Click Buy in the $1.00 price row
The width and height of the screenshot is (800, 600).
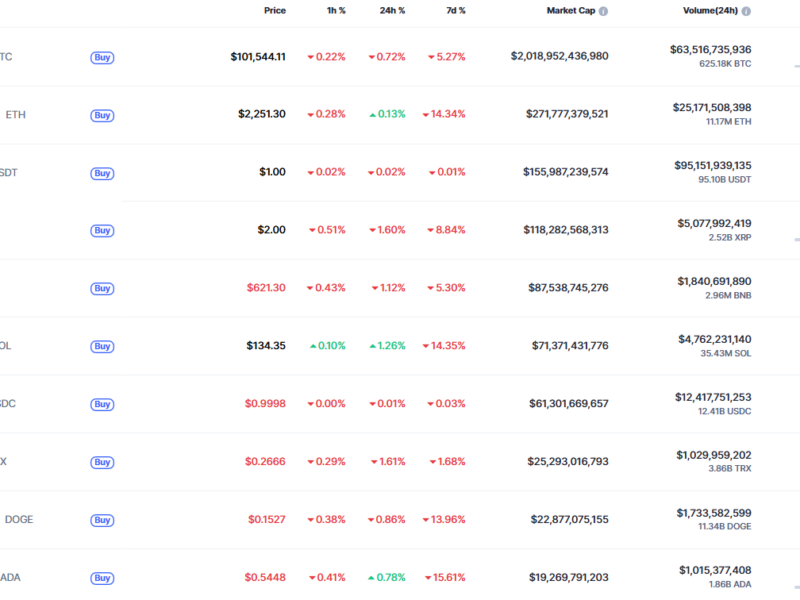click(x=102, y=173)
